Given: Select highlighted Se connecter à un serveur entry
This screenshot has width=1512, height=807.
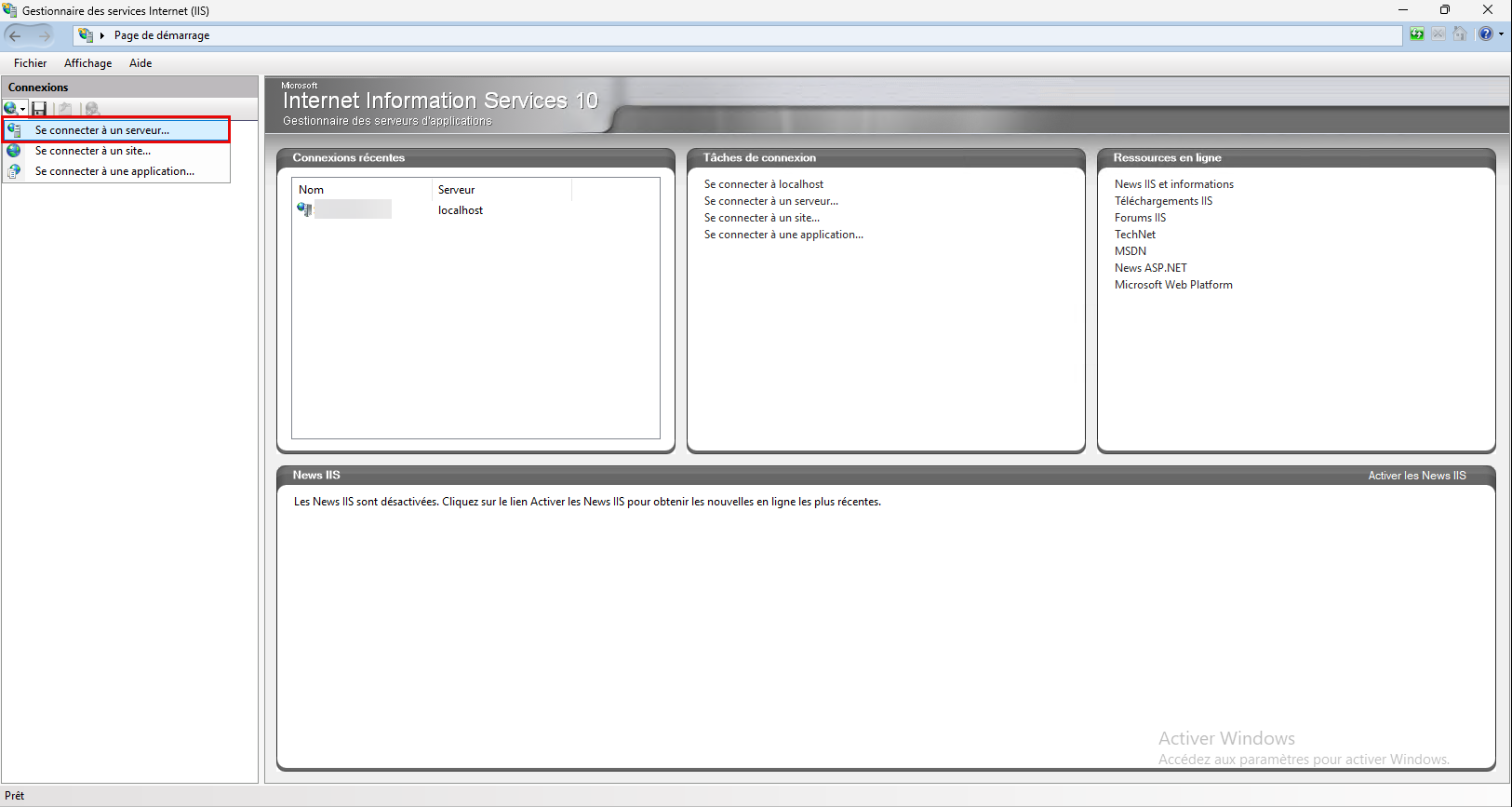Looking at the screenshot, I should tap(102, 130).
